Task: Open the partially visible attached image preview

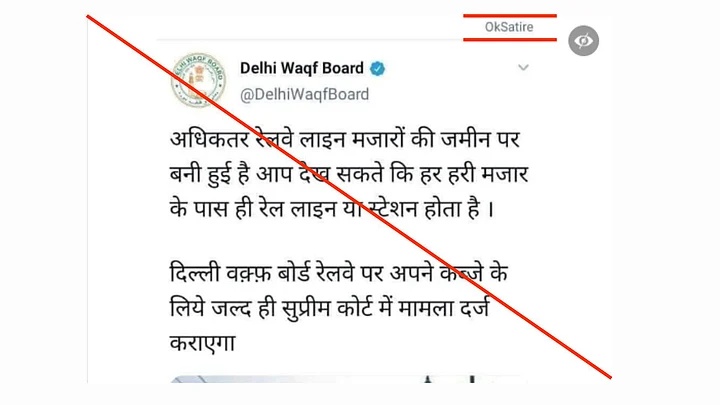Action: point(348,379)
